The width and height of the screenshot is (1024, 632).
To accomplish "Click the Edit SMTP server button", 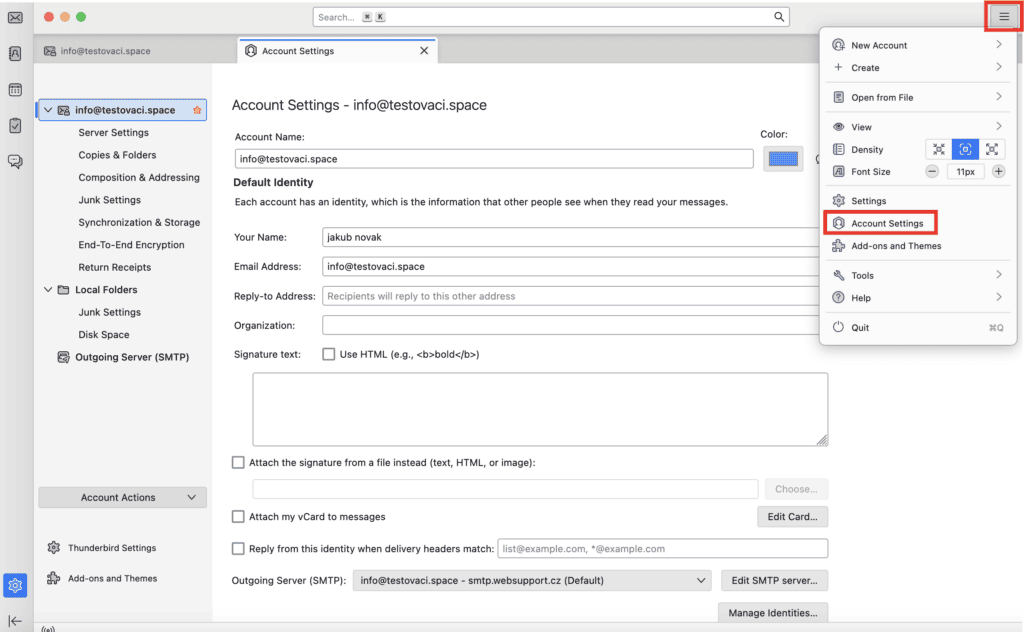I will [774, 580].
